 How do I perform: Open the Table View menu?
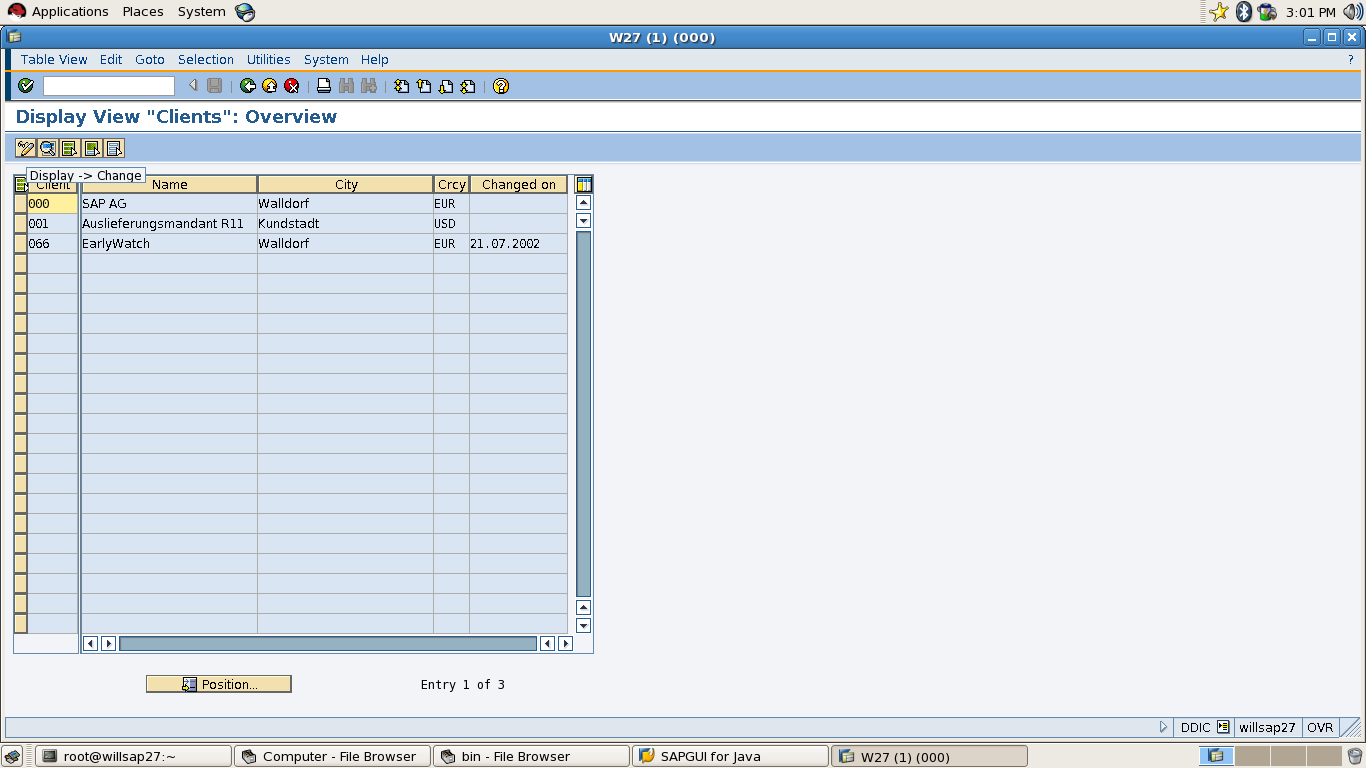coord(54,59)
